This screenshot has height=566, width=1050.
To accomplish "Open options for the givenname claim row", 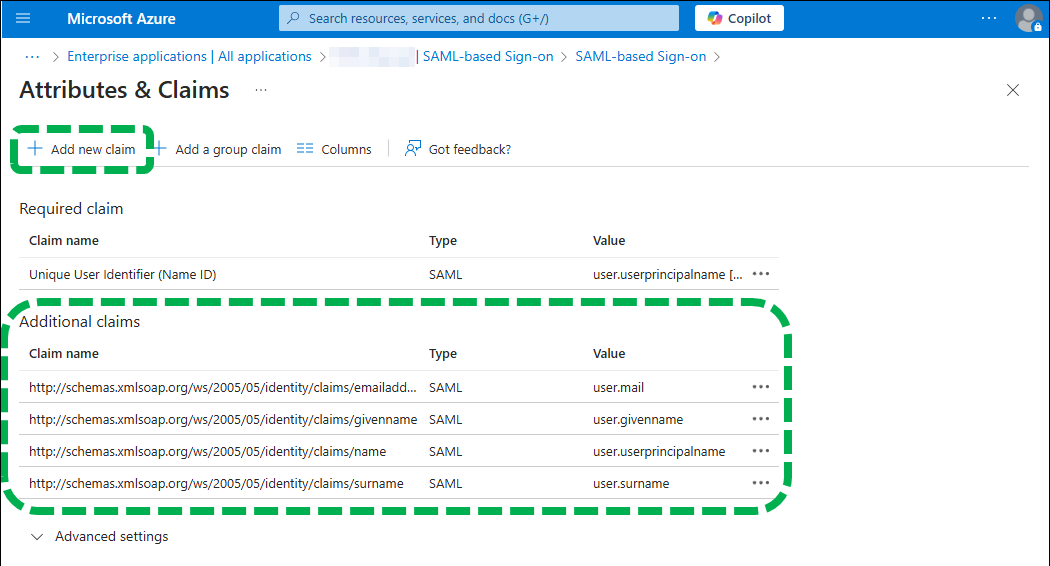I will point(761,419).
